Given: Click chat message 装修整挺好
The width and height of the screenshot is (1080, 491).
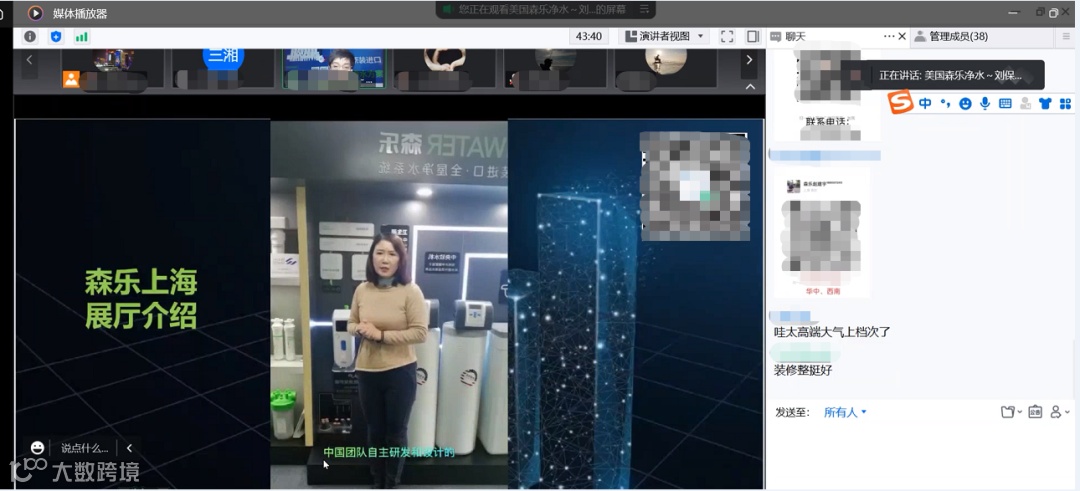Looking at the screenshot, I should click(803, 370).
